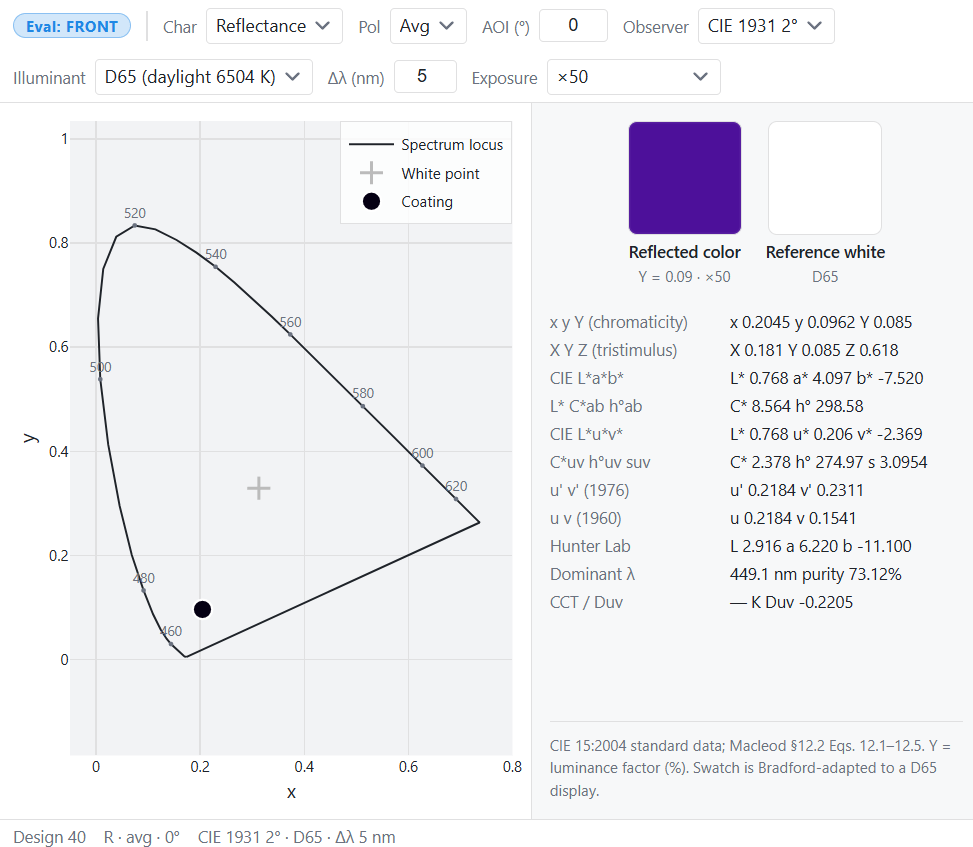Click the D65 caption under Reference white

(825, 277)
